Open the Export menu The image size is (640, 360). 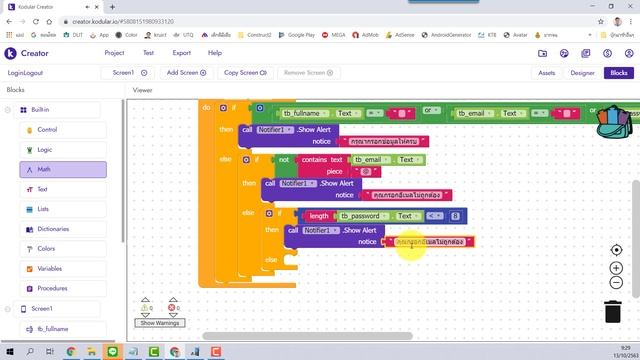coord(182,53)
